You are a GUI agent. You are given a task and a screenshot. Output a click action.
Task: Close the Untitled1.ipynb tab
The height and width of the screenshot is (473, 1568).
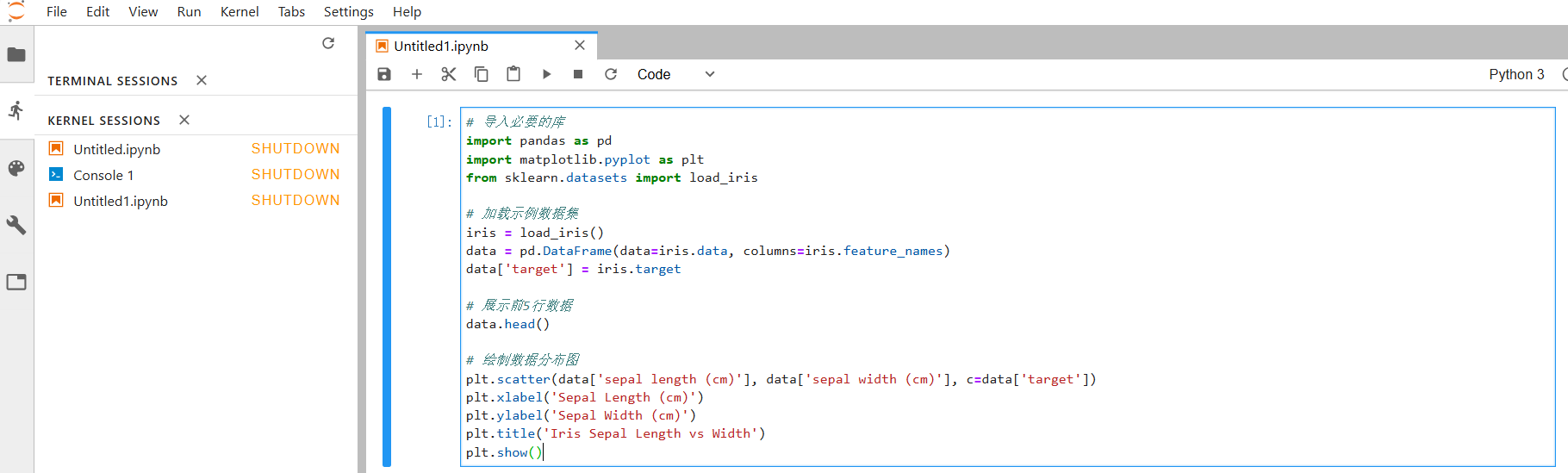580,45
